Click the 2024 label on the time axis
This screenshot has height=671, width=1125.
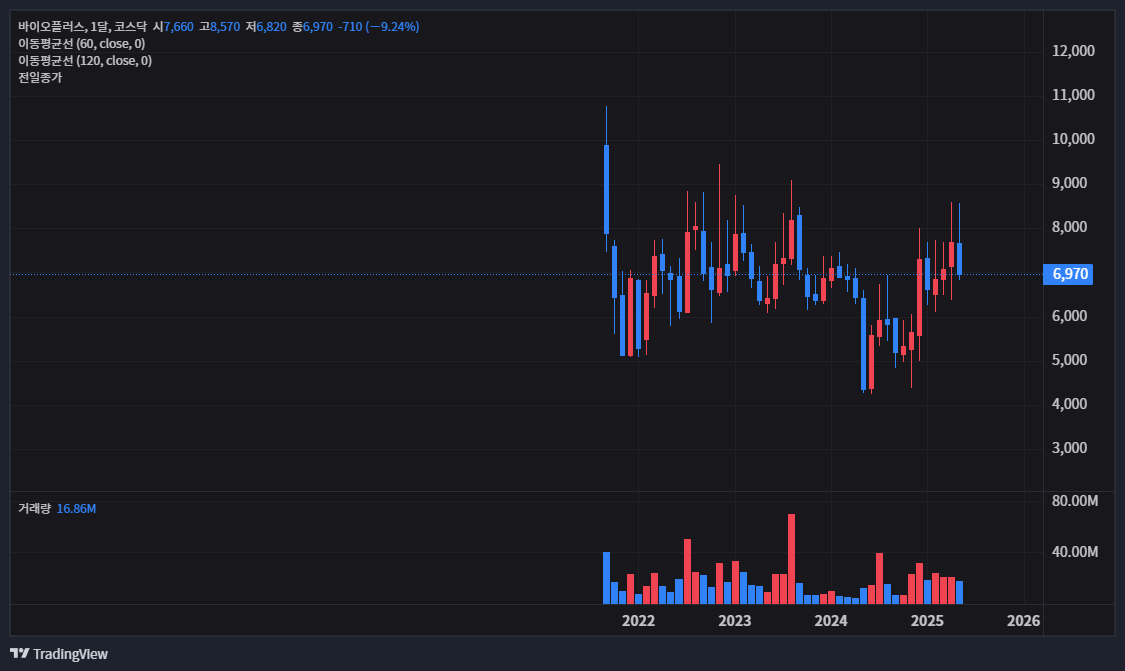831,621
